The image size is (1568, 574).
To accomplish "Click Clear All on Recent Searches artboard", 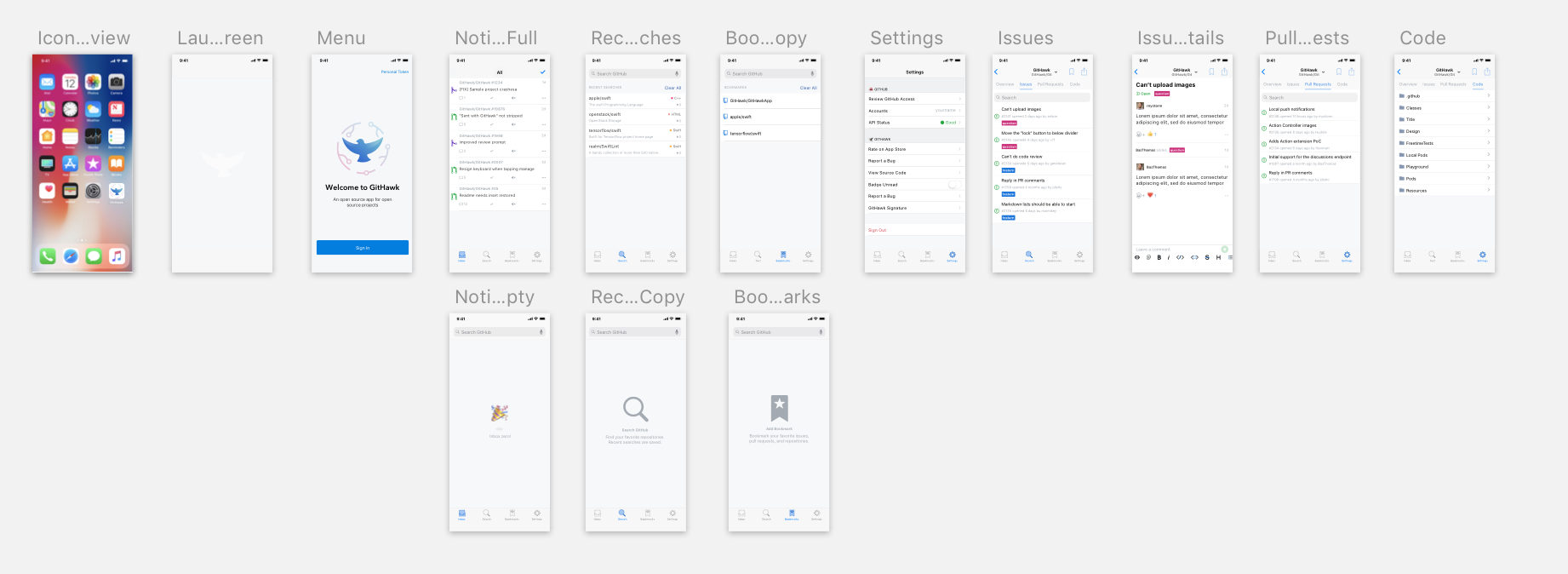I will (672, 88).
